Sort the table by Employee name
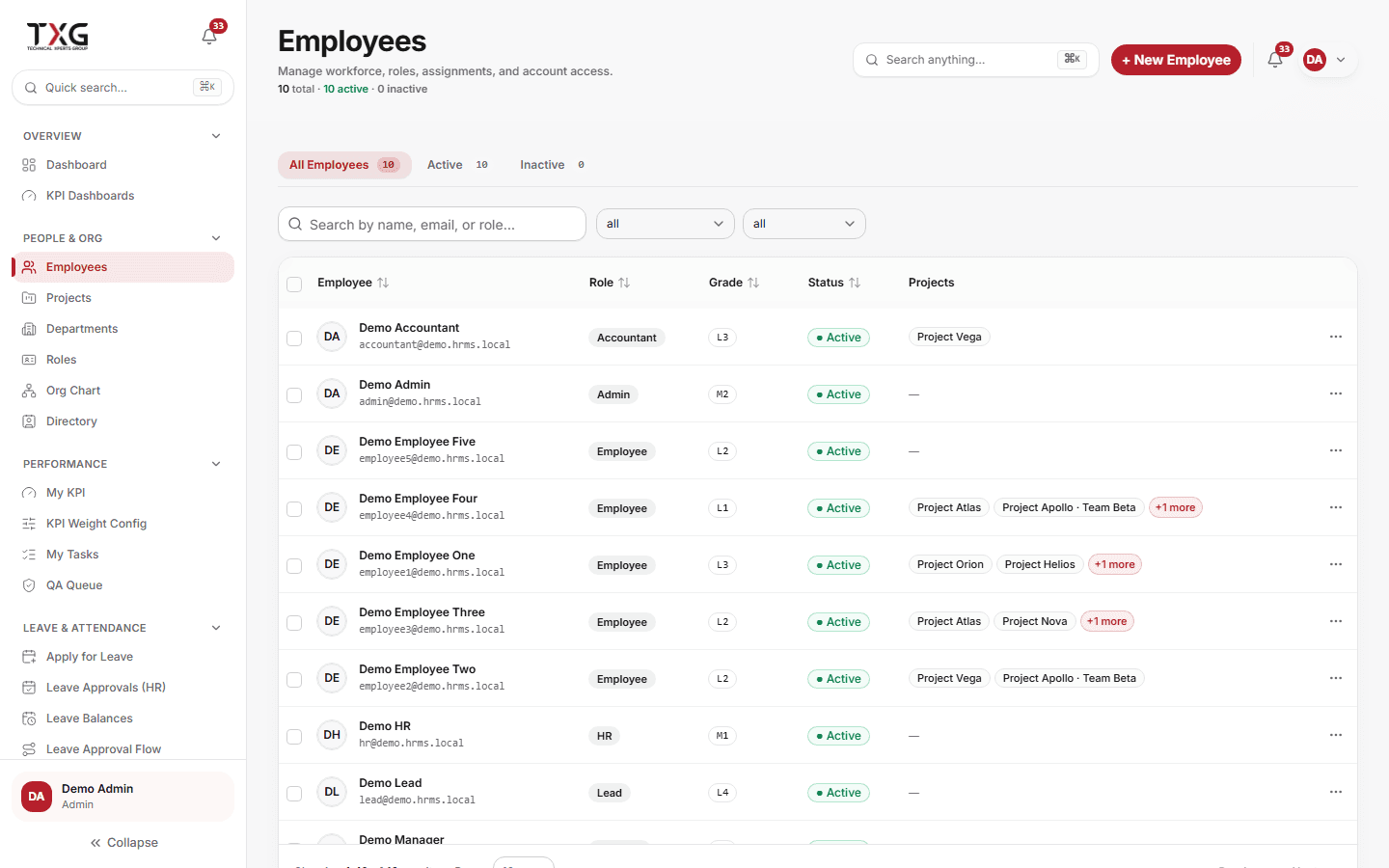1389x868 pixels. tap(353, 283)
